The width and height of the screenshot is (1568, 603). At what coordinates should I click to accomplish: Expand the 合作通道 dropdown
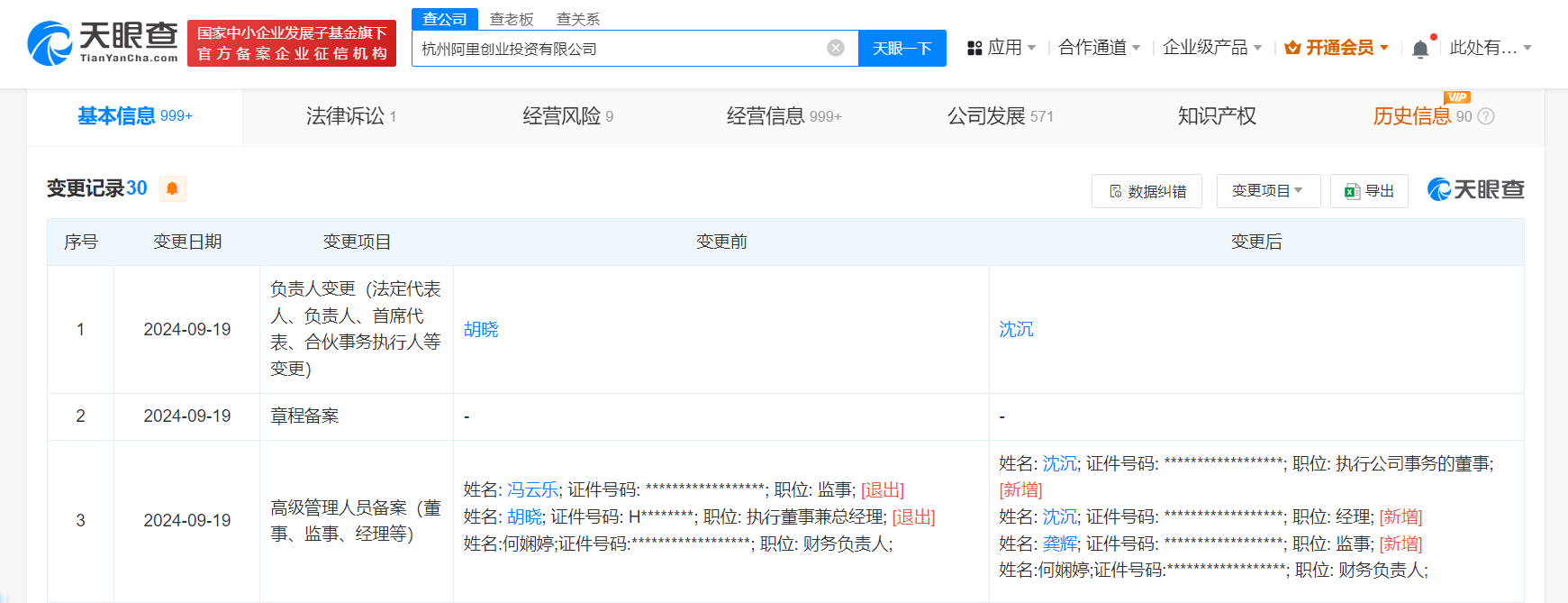(x=1100, y=48)
